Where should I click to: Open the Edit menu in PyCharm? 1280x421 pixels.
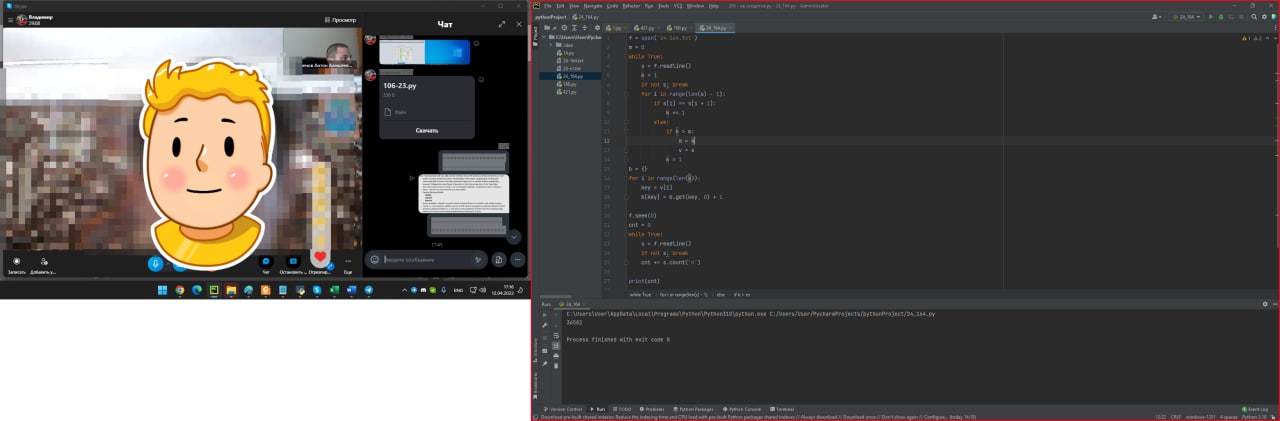point(560,5)
